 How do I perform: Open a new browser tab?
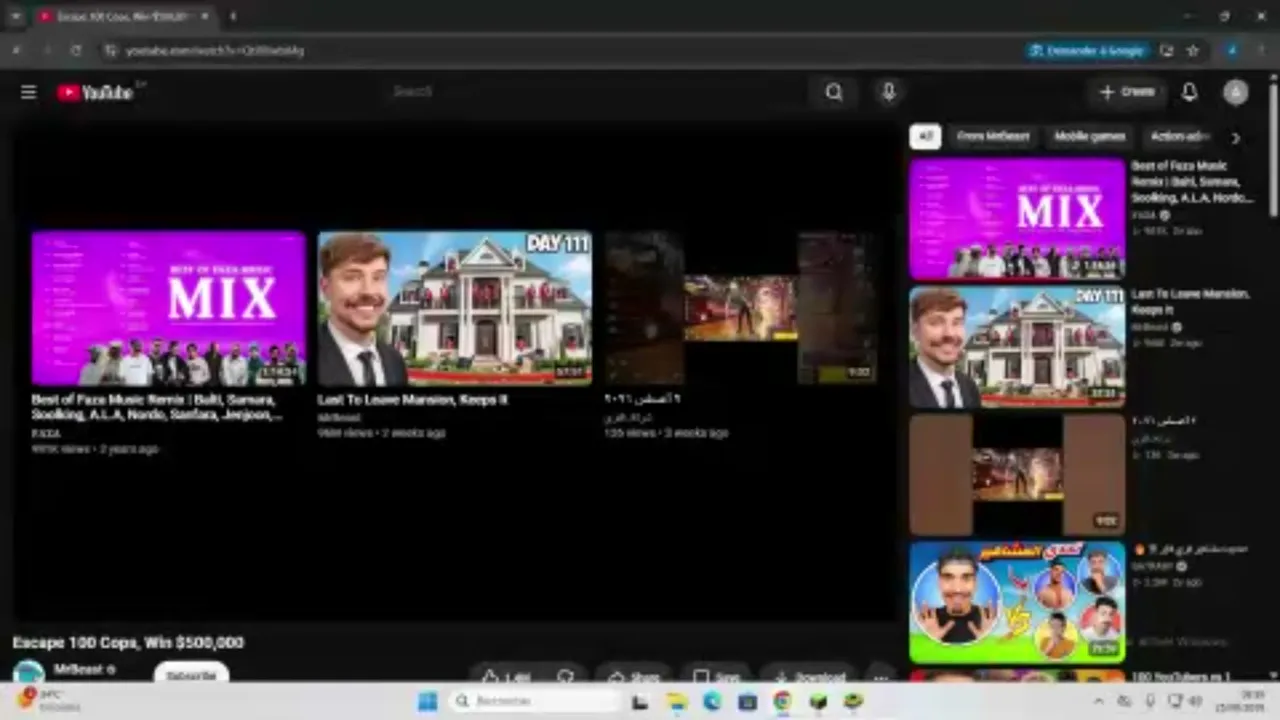click(233, 16)
